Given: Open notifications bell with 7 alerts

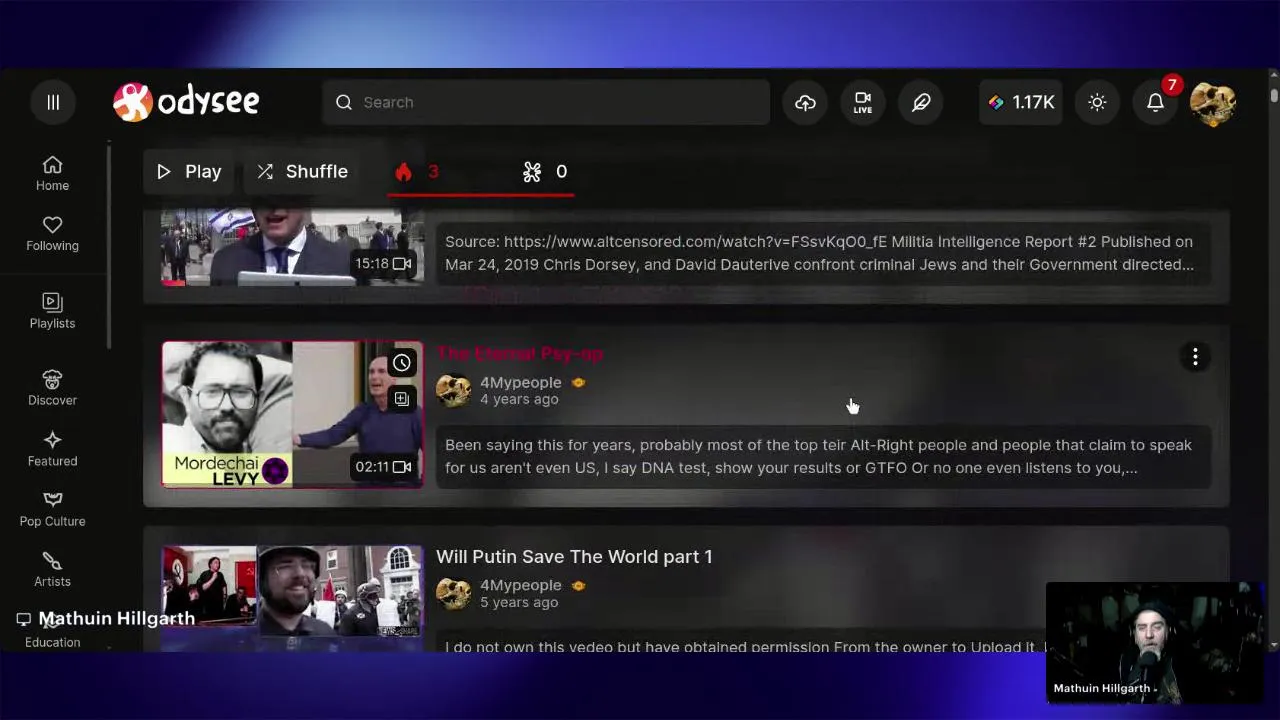Looking at the screenshot, I should (x=1156, y=102).
